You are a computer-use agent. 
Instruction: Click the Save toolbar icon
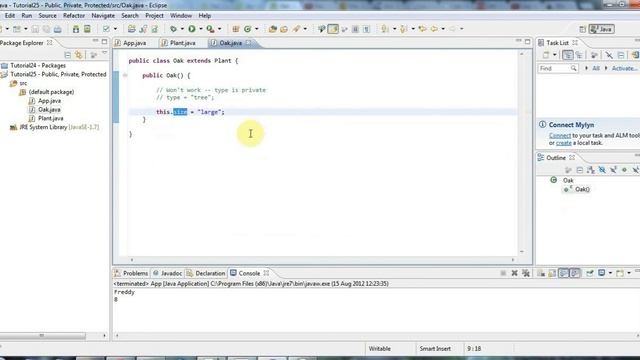(35, 29)
